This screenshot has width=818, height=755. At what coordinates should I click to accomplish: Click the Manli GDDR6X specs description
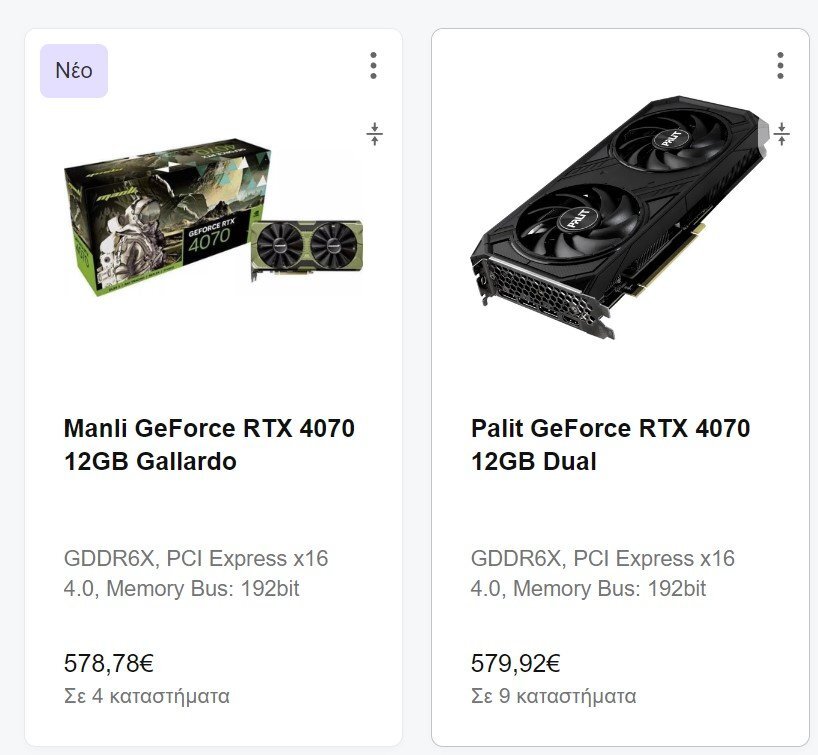click(196, 573)
